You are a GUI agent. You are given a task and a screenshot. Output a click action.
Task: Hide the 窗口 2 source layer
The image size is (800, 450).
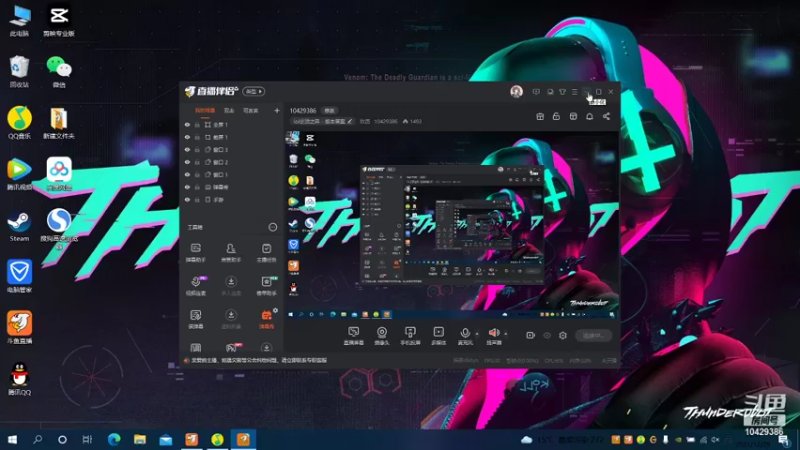coord(187,162)
